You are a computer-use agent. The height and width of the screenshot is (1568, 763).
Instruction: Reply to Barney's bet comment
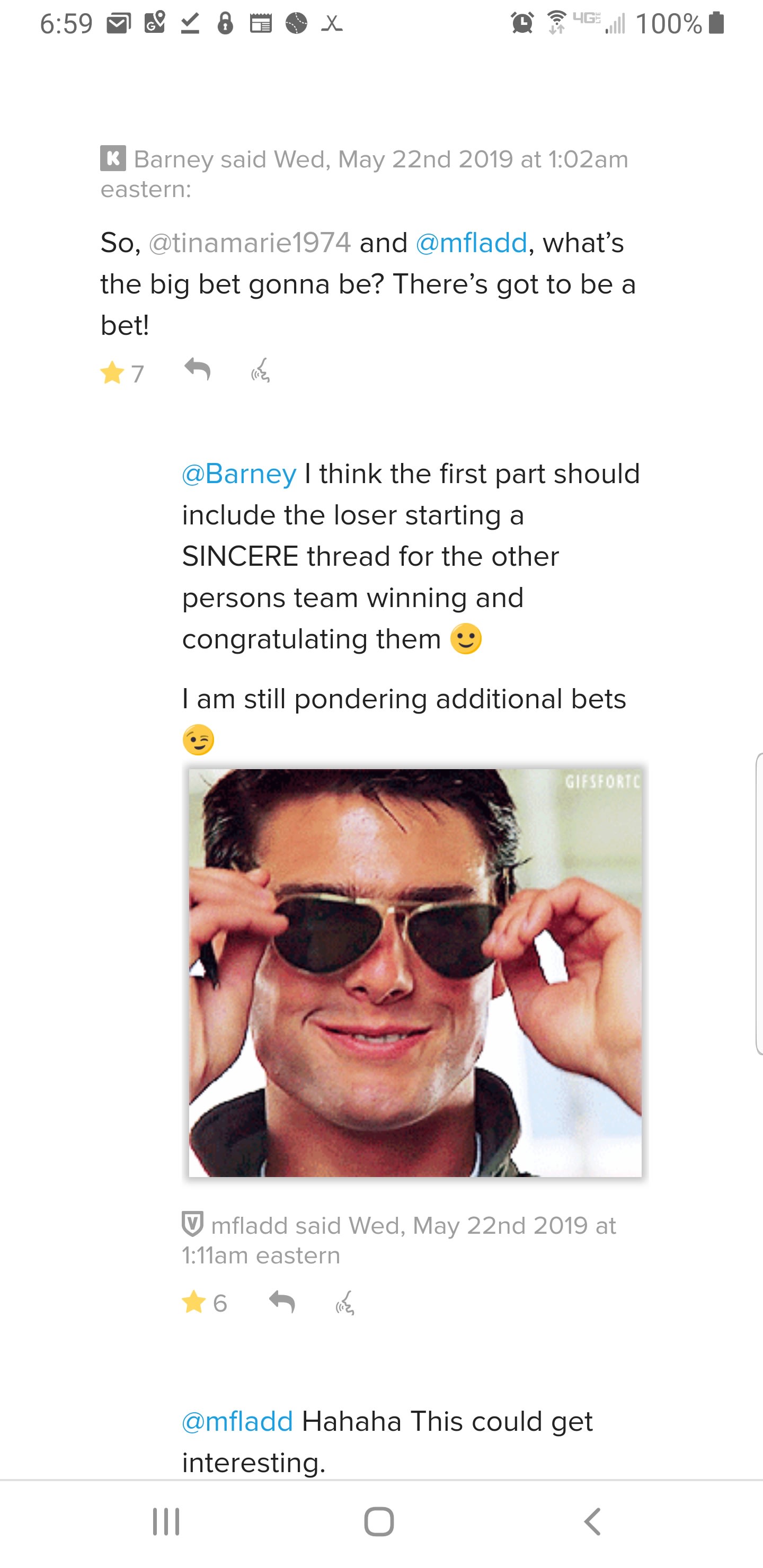tap(197, 369)
